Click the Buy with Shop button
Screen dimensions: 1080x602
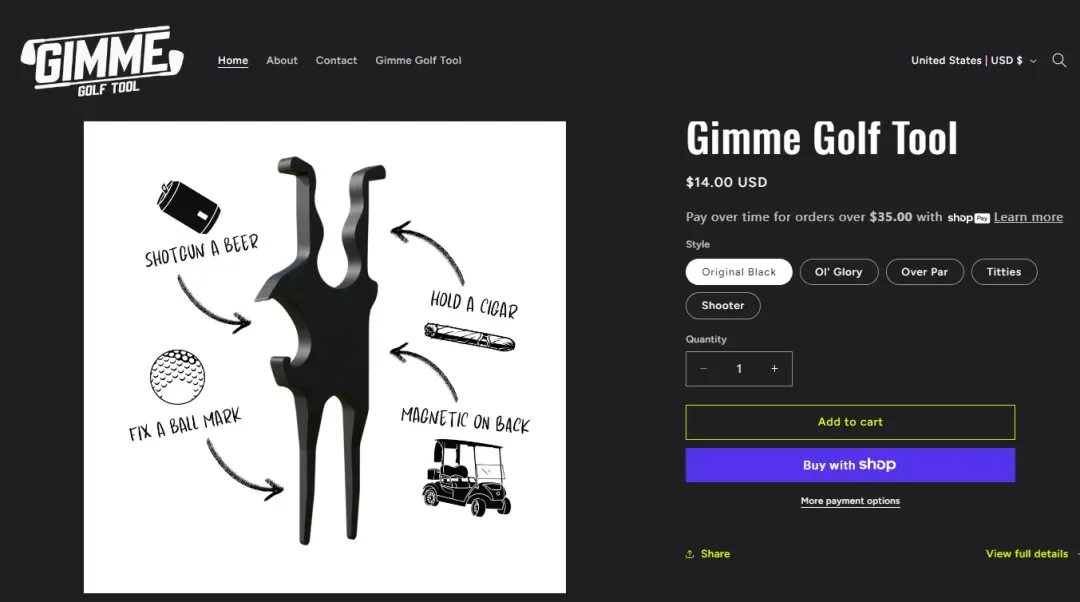[x=850, y=465]
